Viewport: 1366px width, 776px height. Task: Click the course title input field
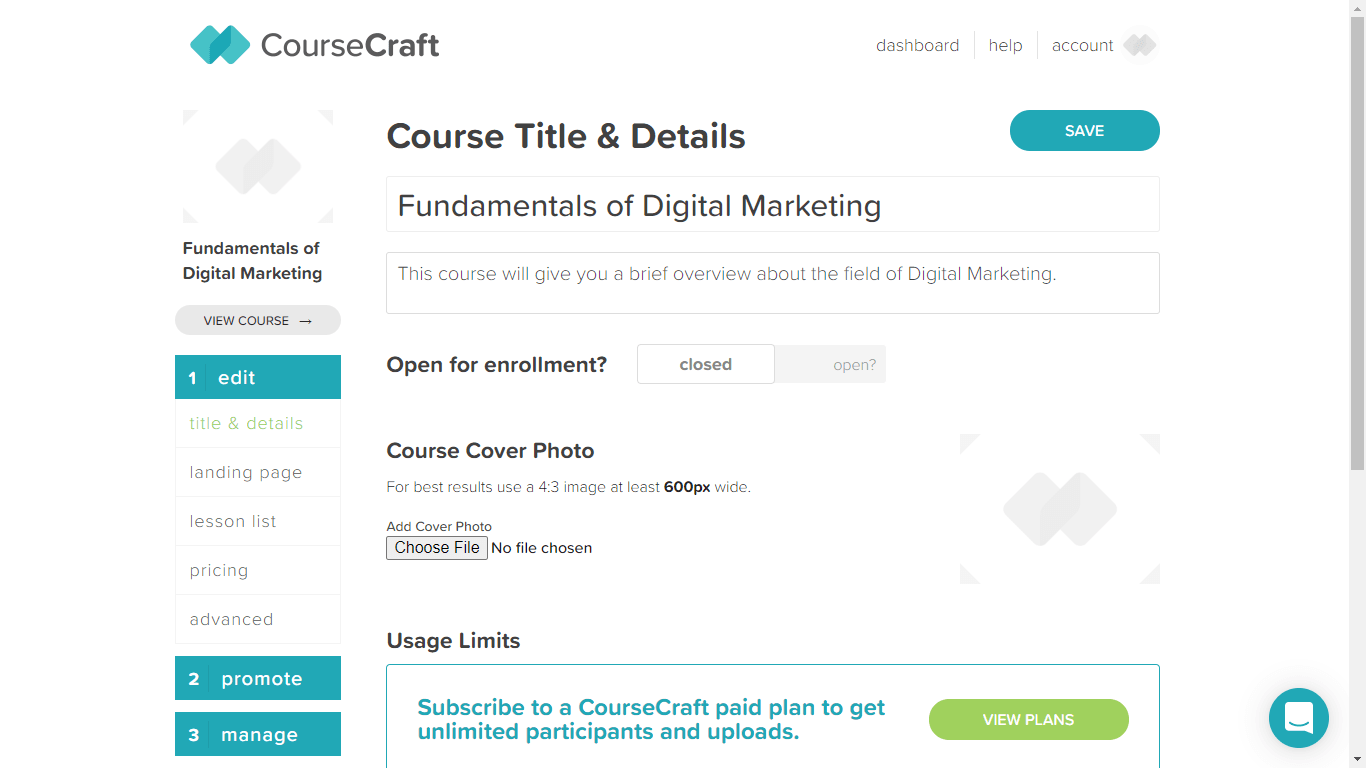(772, 206)
